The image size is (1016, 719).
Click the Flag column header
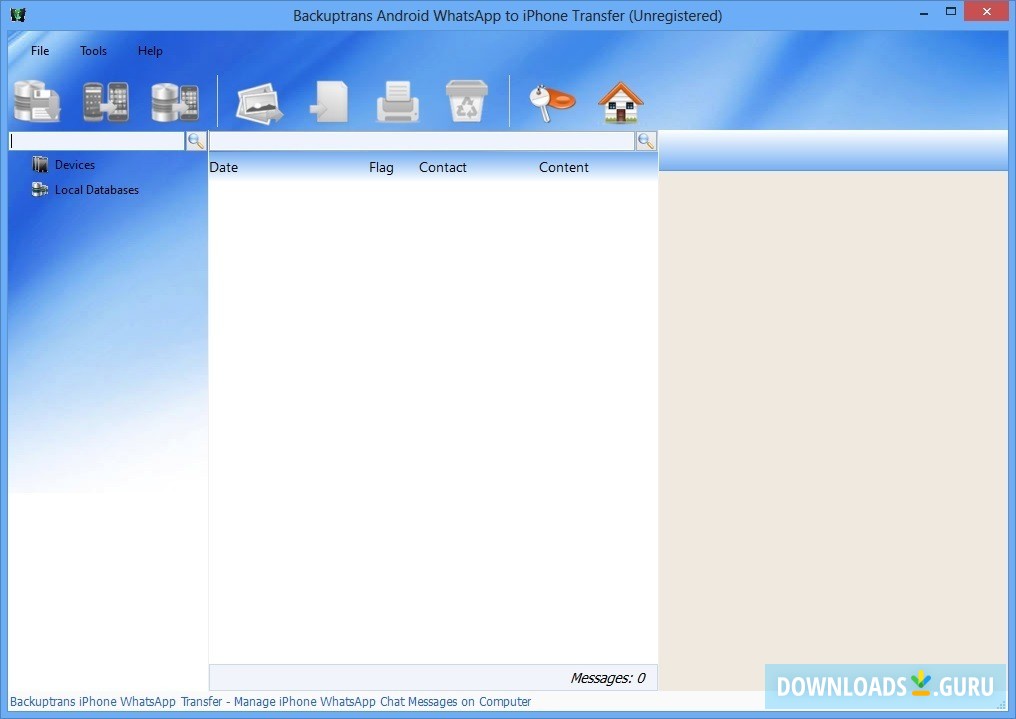click(x=381, y=167)
